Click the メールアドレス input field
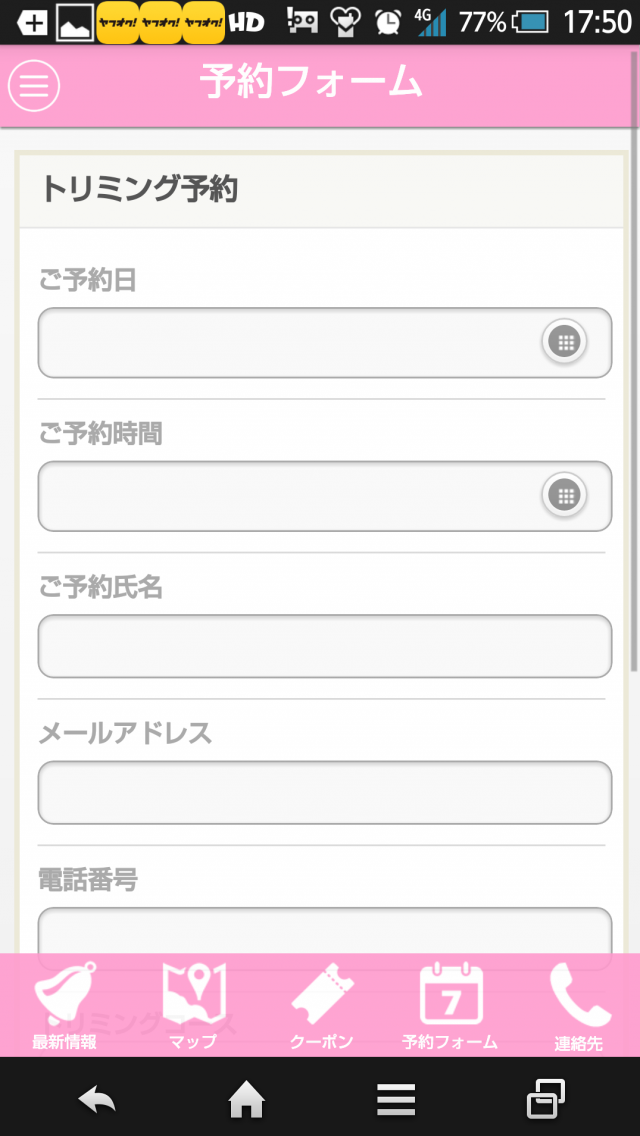640x1136 pixels. coord(325,793)
